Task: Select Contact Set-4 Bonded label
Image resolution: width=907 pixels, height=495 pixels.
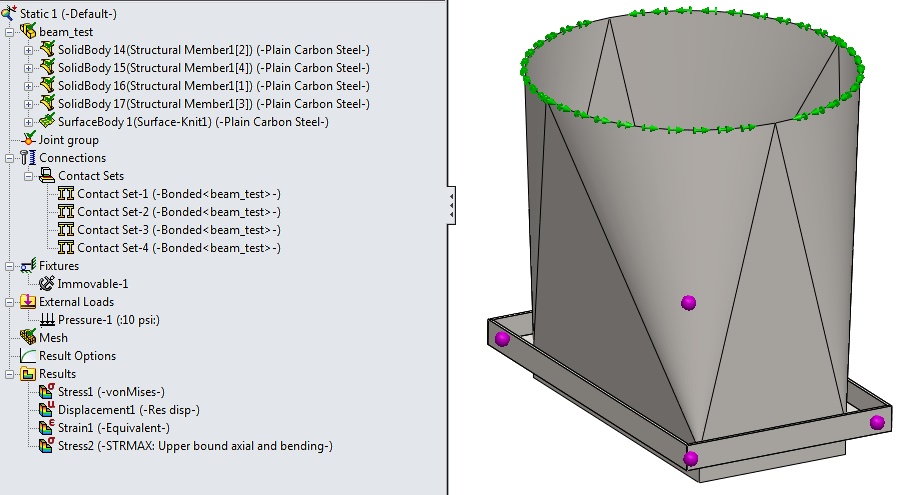Action: pos(179,248)
